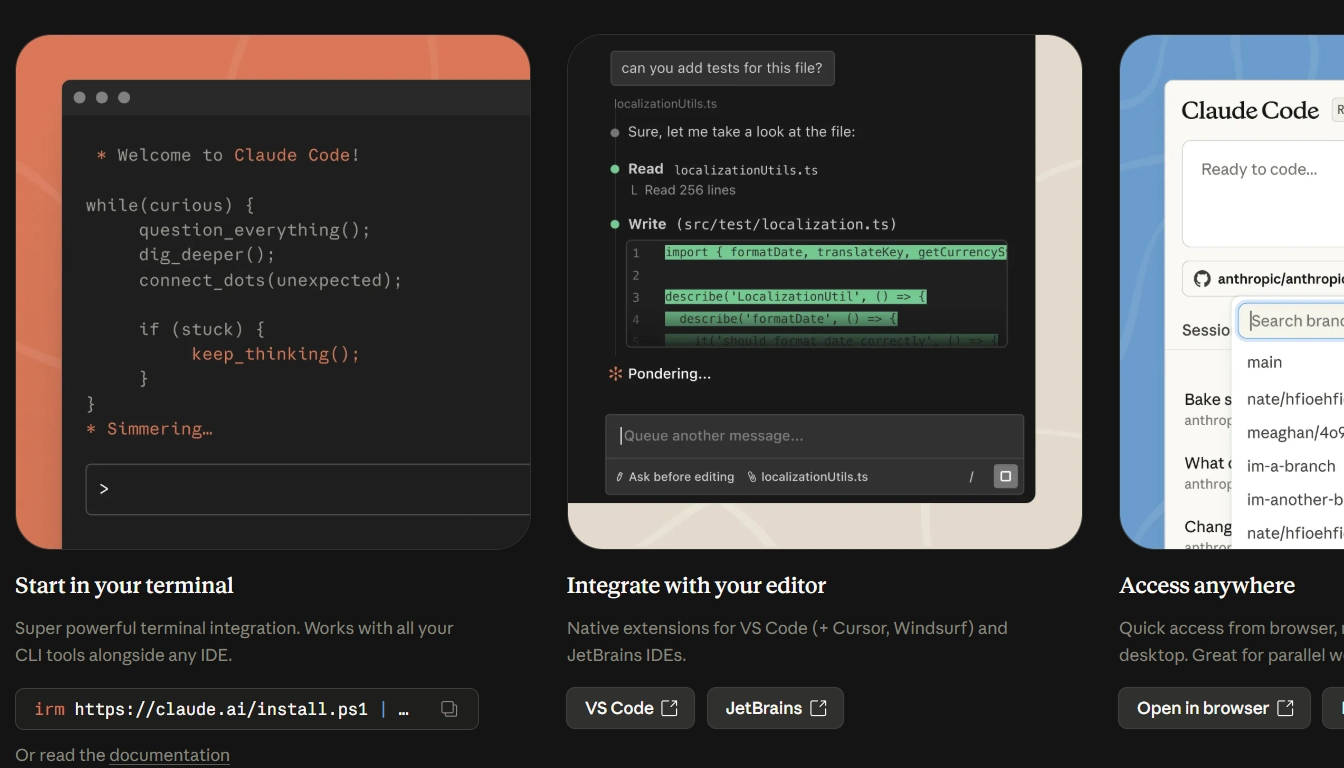Click the Open in browser button
This screenshot has height=768, width=1344.
1214,708
